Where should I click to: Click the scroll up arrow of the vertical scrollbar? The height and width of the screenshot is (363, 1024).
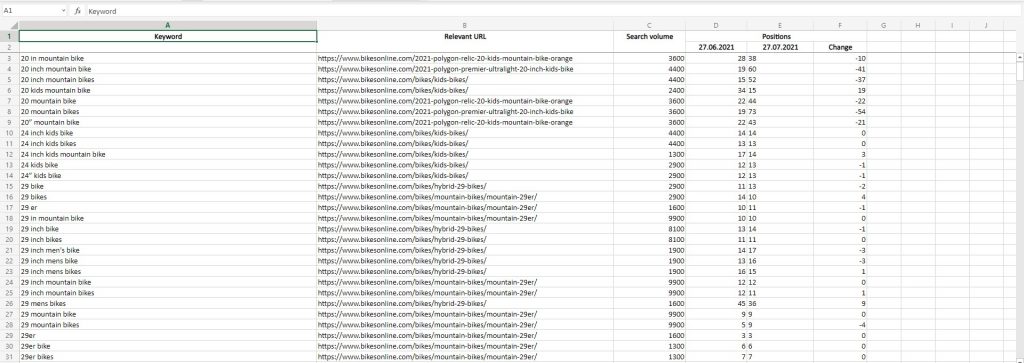point(1019,57)
